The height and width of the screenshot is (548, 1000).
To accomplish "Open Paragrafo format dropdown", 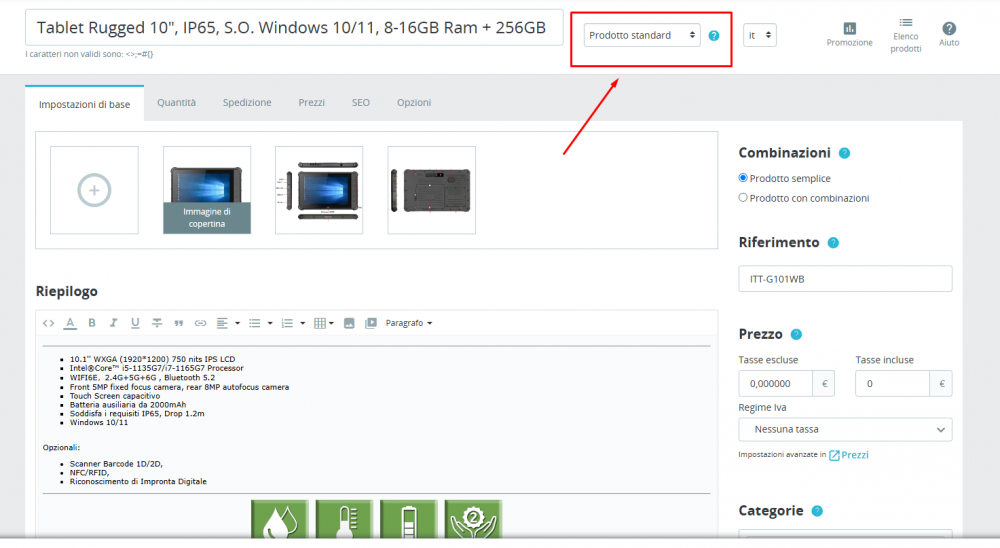I will [x=409, y=323].
